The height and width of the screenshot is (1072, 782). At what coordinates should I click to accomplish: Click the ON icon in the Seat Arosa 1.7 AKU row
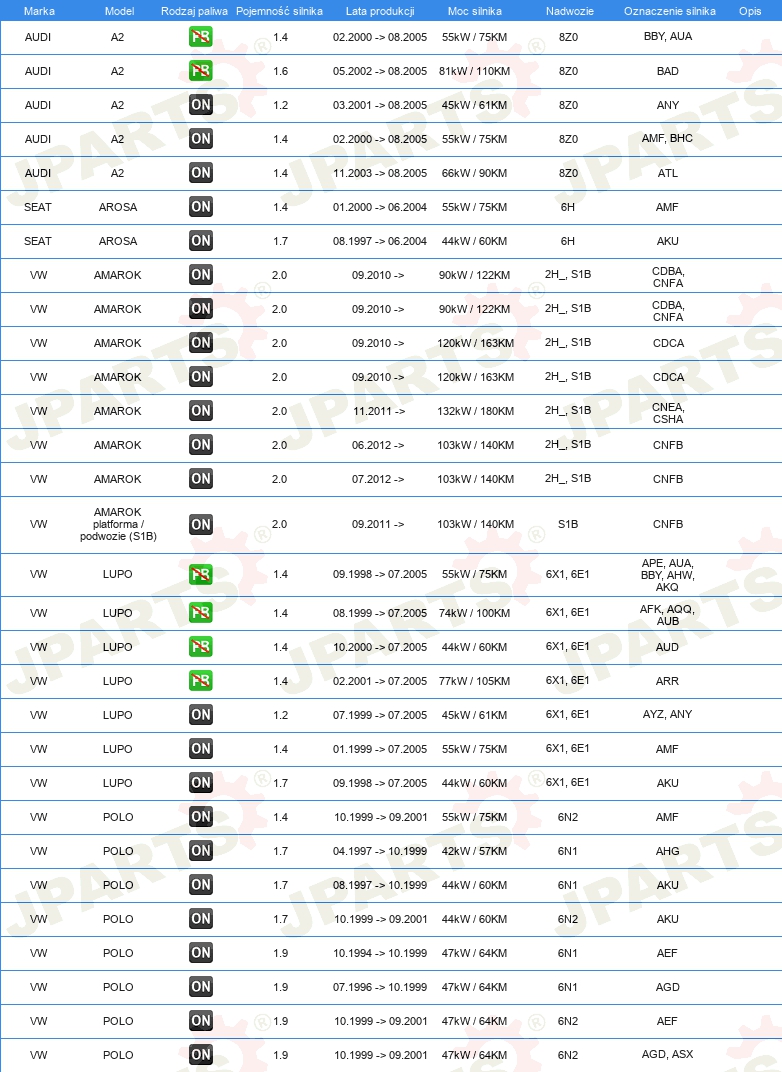[x=200, y=241]
